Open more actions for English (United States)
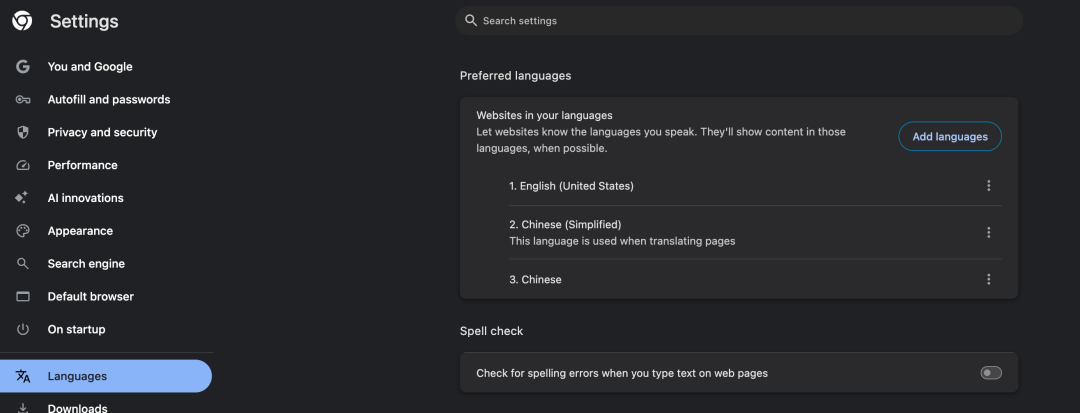This screenshot has width=1080, height=413. tap(988, 186)
